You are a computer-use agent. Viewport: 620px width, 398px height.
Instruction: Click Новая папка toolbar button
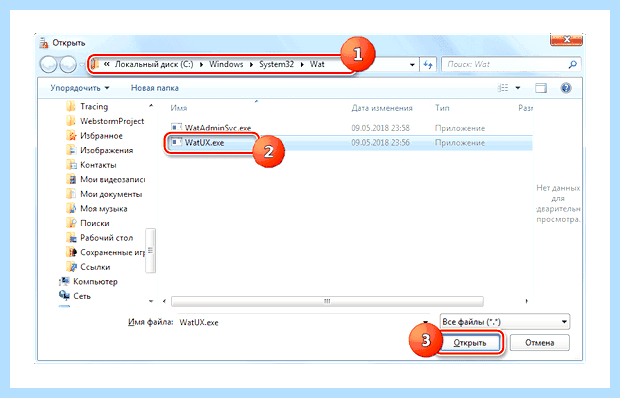[155, 88]
